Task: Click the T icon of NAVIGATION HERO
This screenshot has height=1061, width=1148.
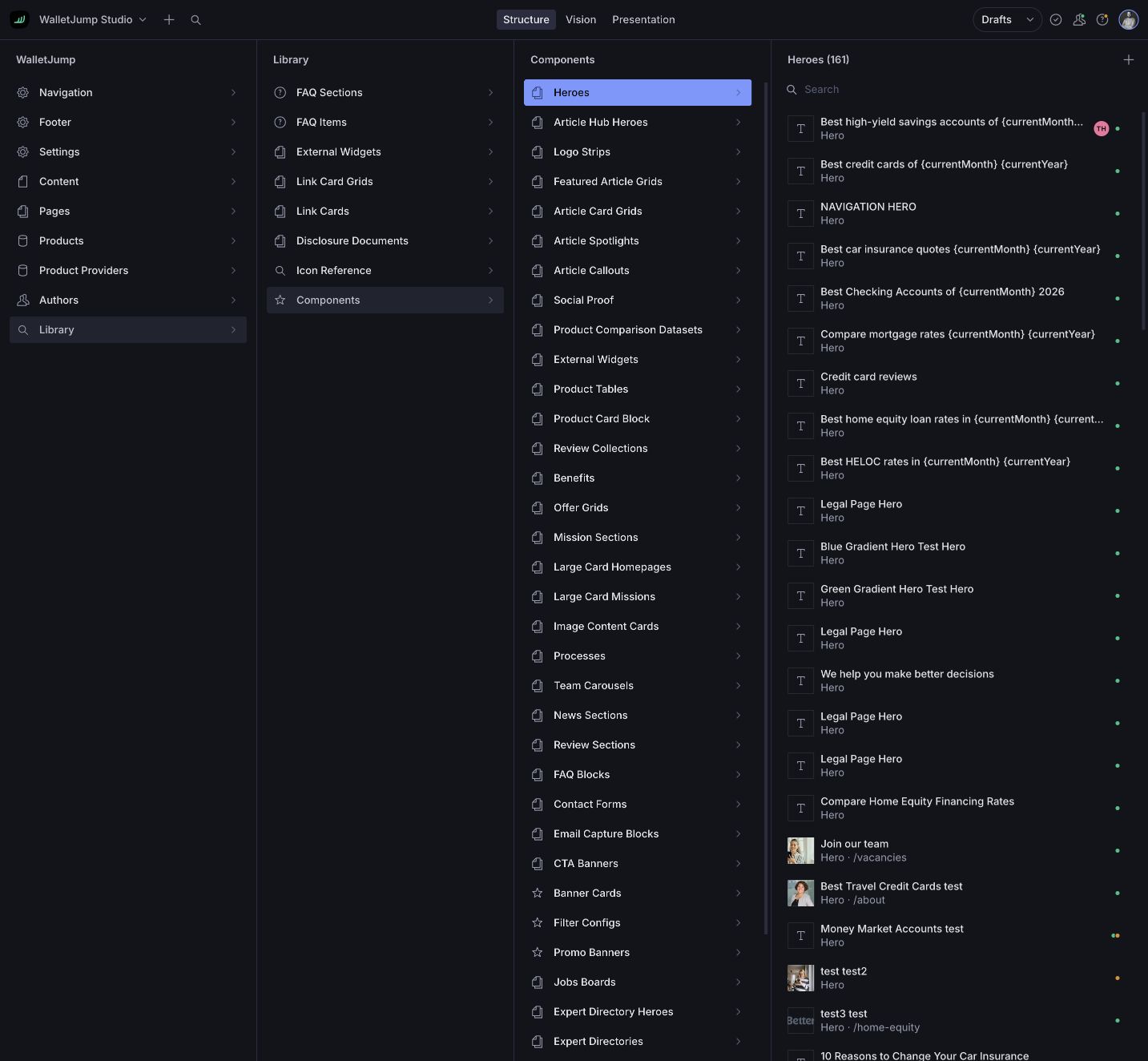Action: [x=800, y=213]
